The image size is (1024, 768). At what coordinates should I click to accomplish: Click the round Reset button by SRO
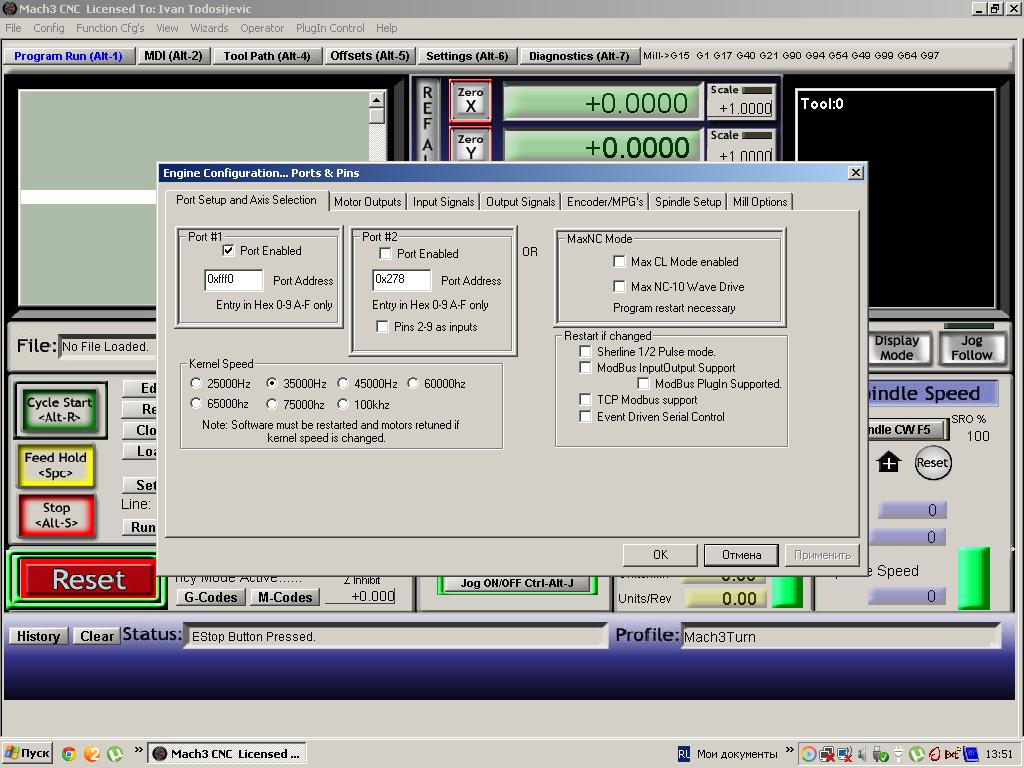(932, 463)
